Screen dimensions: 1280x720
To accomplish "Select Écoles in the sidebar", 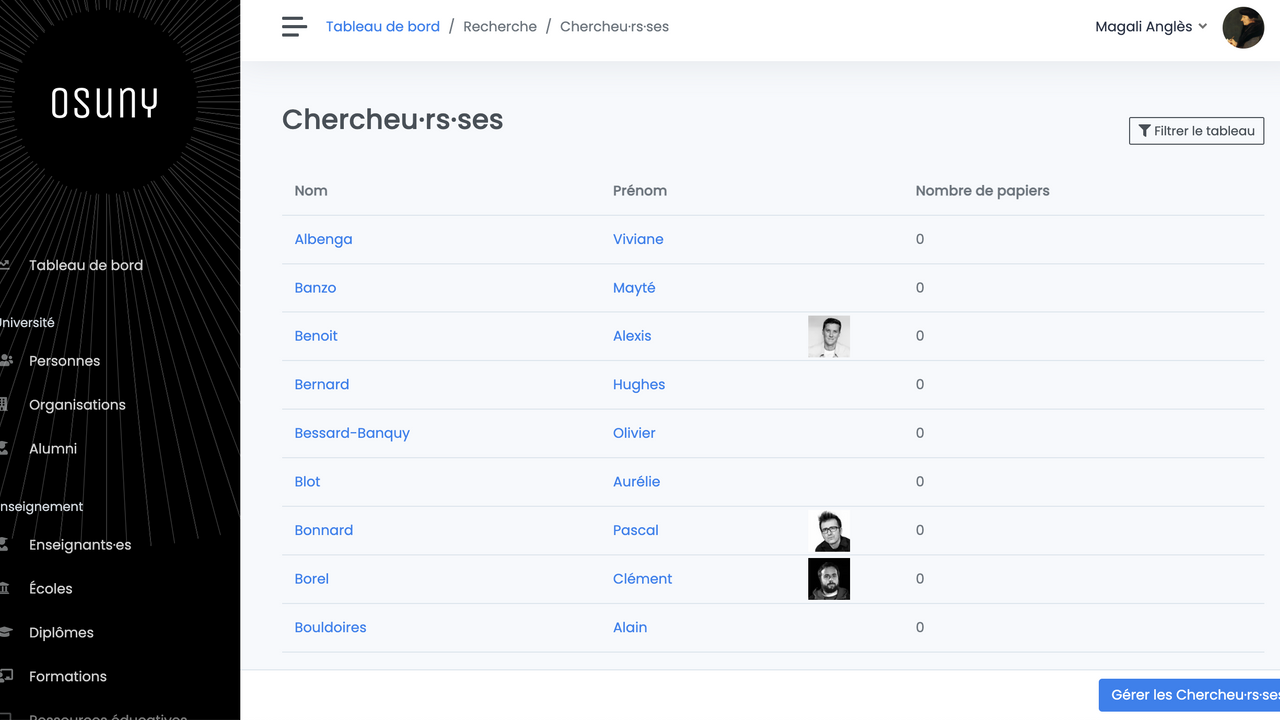I will tap(51, 589).
